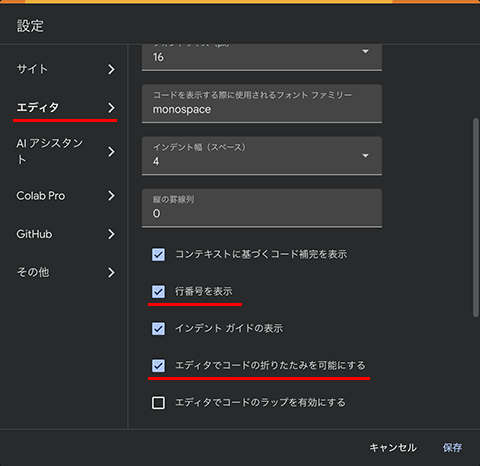Click the chevron next to エディタ
Image resolution: width=480 pixels, height=466 pixels.
tap(111, 108)
